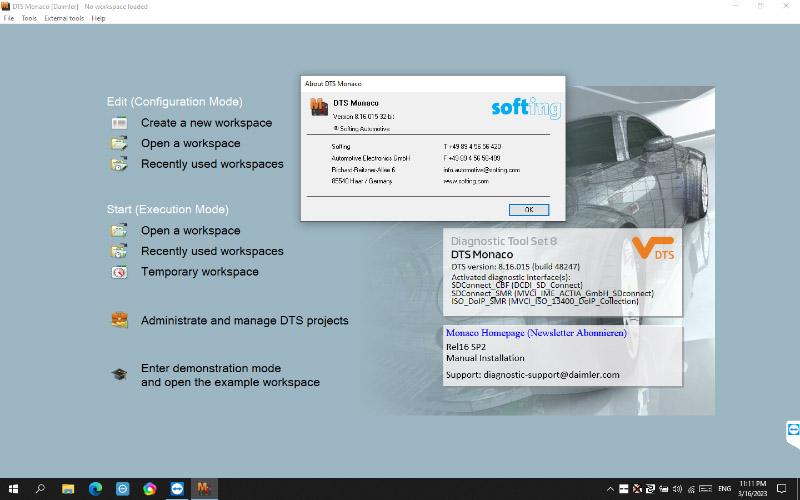Click Administrate and manage DTS projects
Screen dimensions: 800x500
pos(245,320)
